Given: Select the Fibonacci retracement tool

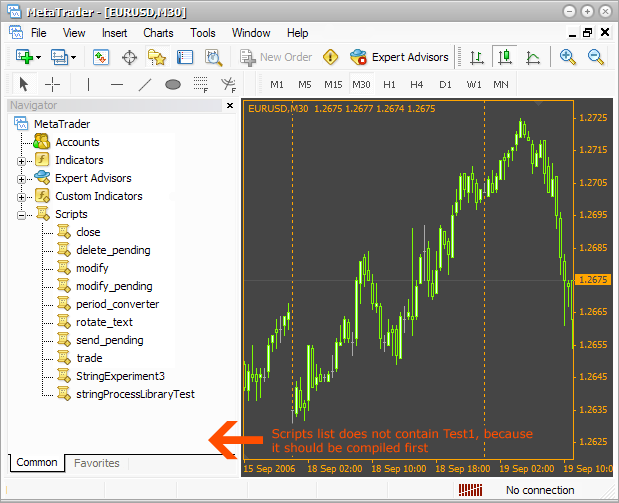Looking at the screenshot, I should point(201,84).
